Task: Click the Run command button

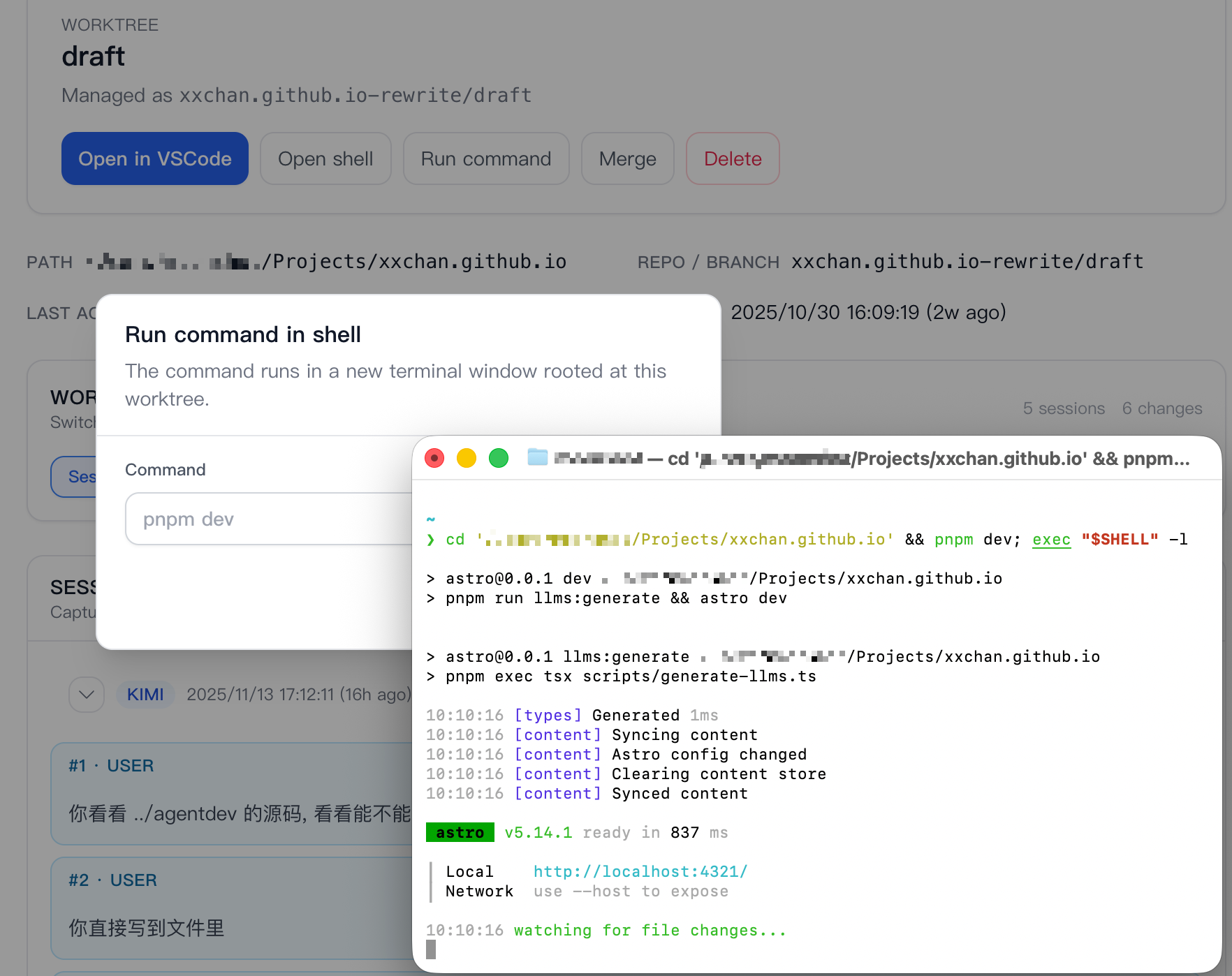Action: click(x=486, y=158)
